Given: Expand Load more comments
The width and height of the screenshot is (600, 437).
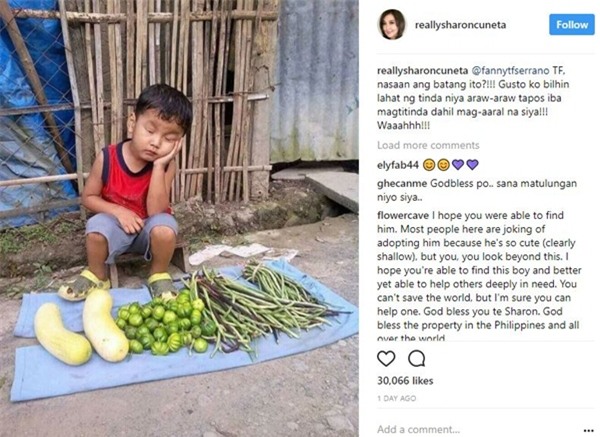Looking at the screenshot, I should pos(428,145).
